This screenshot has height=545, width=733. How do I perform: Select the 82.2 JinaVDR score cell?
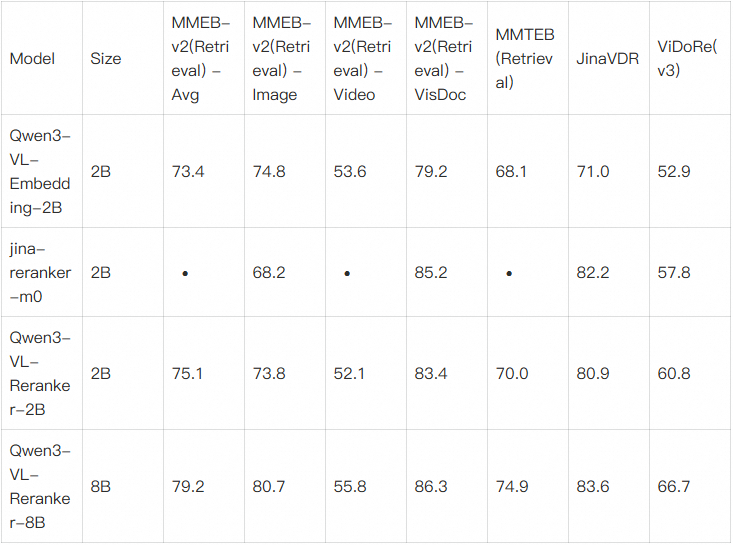click(593, 272)
